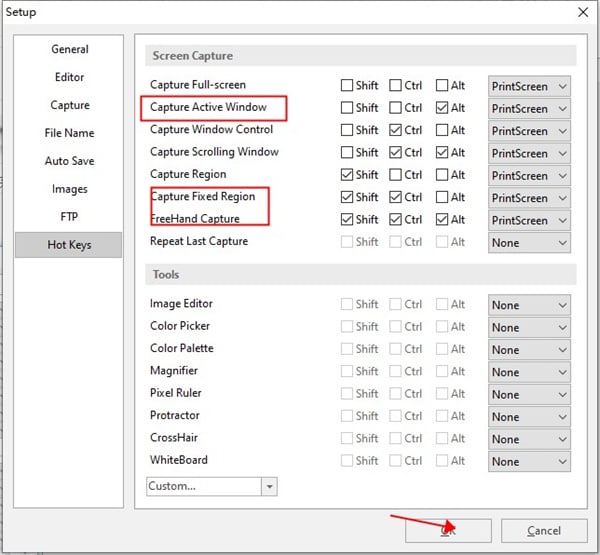This screenshot has width=600, height=555.
Task: Expand WhiteBoard hotkey dropdown
Action: 529,461
